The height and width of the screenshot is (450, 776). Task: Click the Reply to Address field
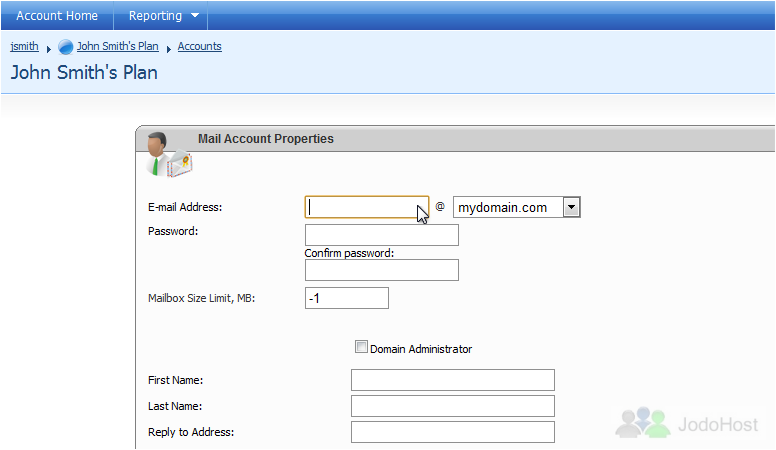coord(453,432)
